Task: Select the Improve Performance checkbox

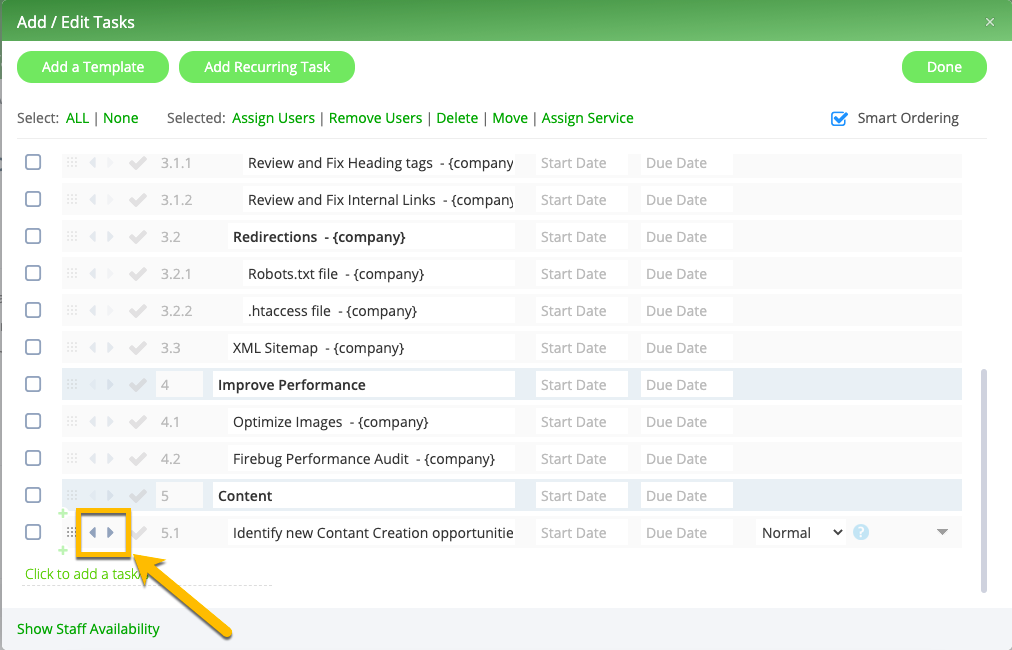Action: tap(33, 384)
